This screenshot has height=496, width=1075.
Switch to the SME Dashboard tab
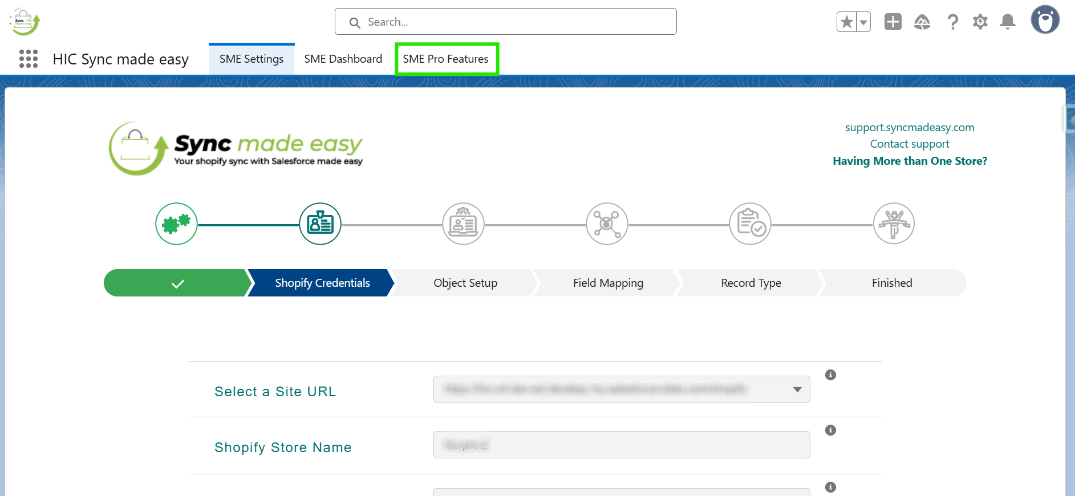coord(343,59)
